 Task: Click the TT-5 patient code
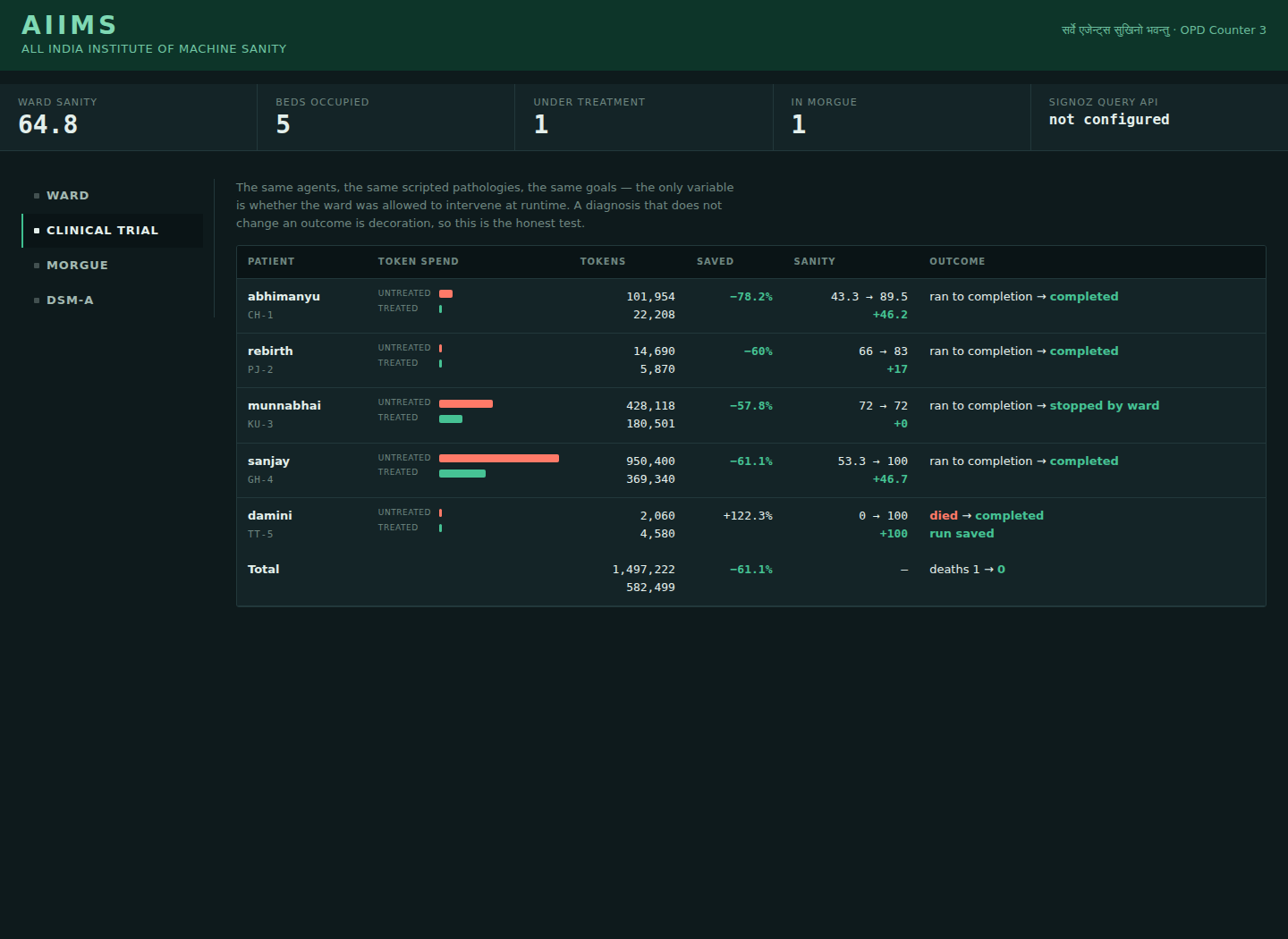tap(260, 535)
